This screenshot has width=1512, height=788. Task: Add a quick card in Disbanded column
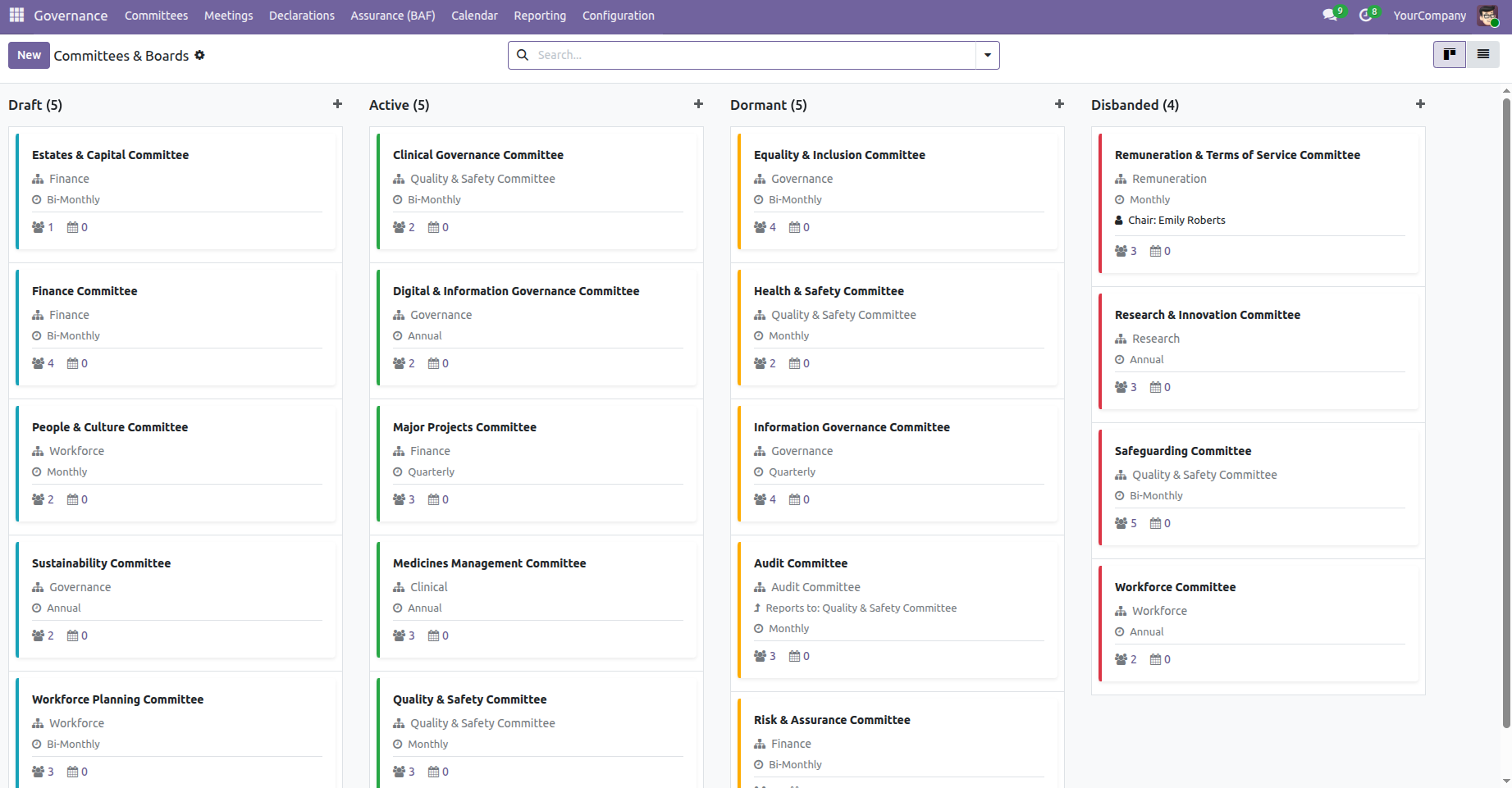pyautogui.click(x=1420, y=104)
